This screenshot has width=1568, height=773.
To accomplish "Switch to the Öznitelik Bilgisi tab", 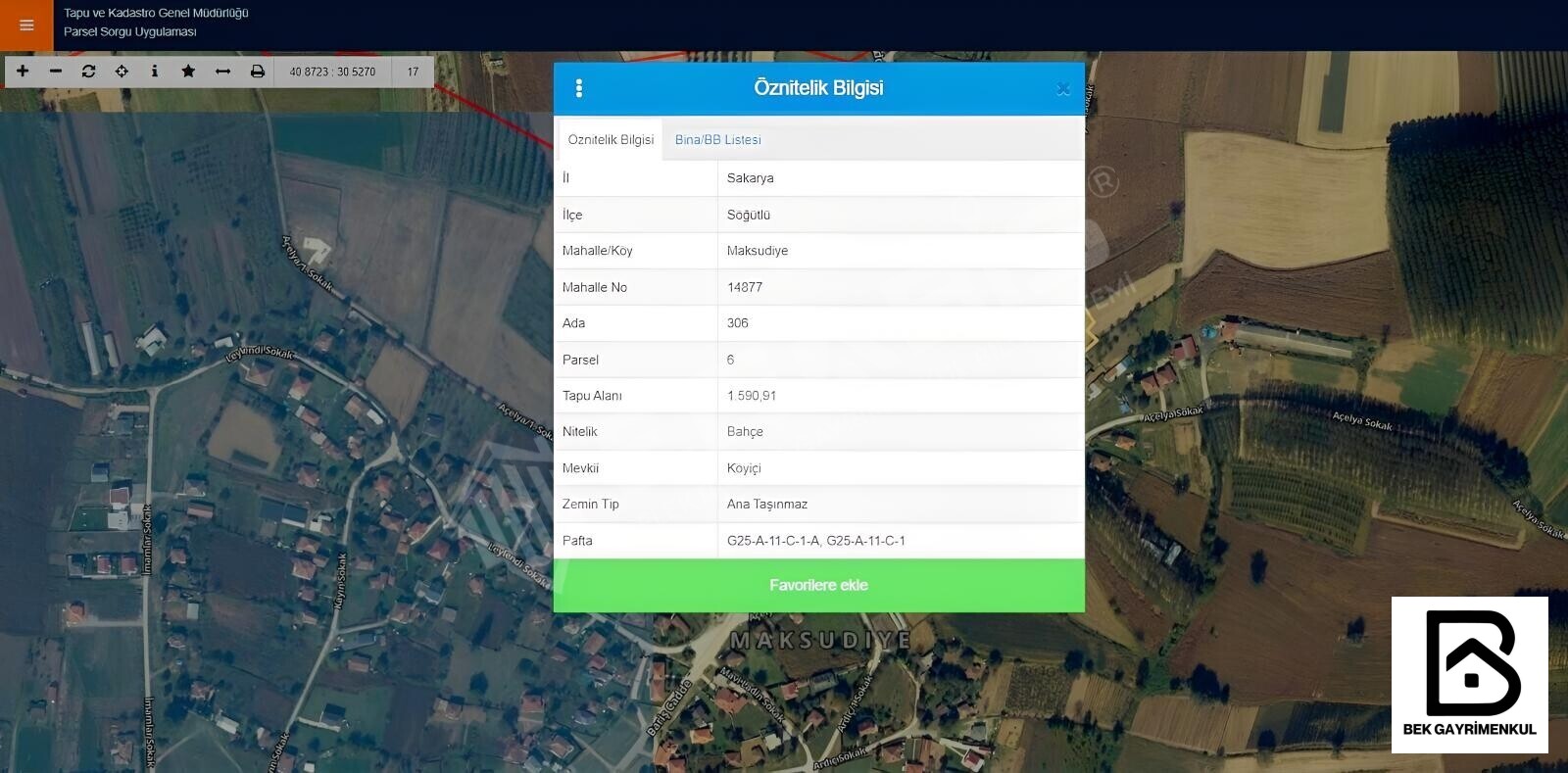I will pyautogui.click(x=611, y=140).
